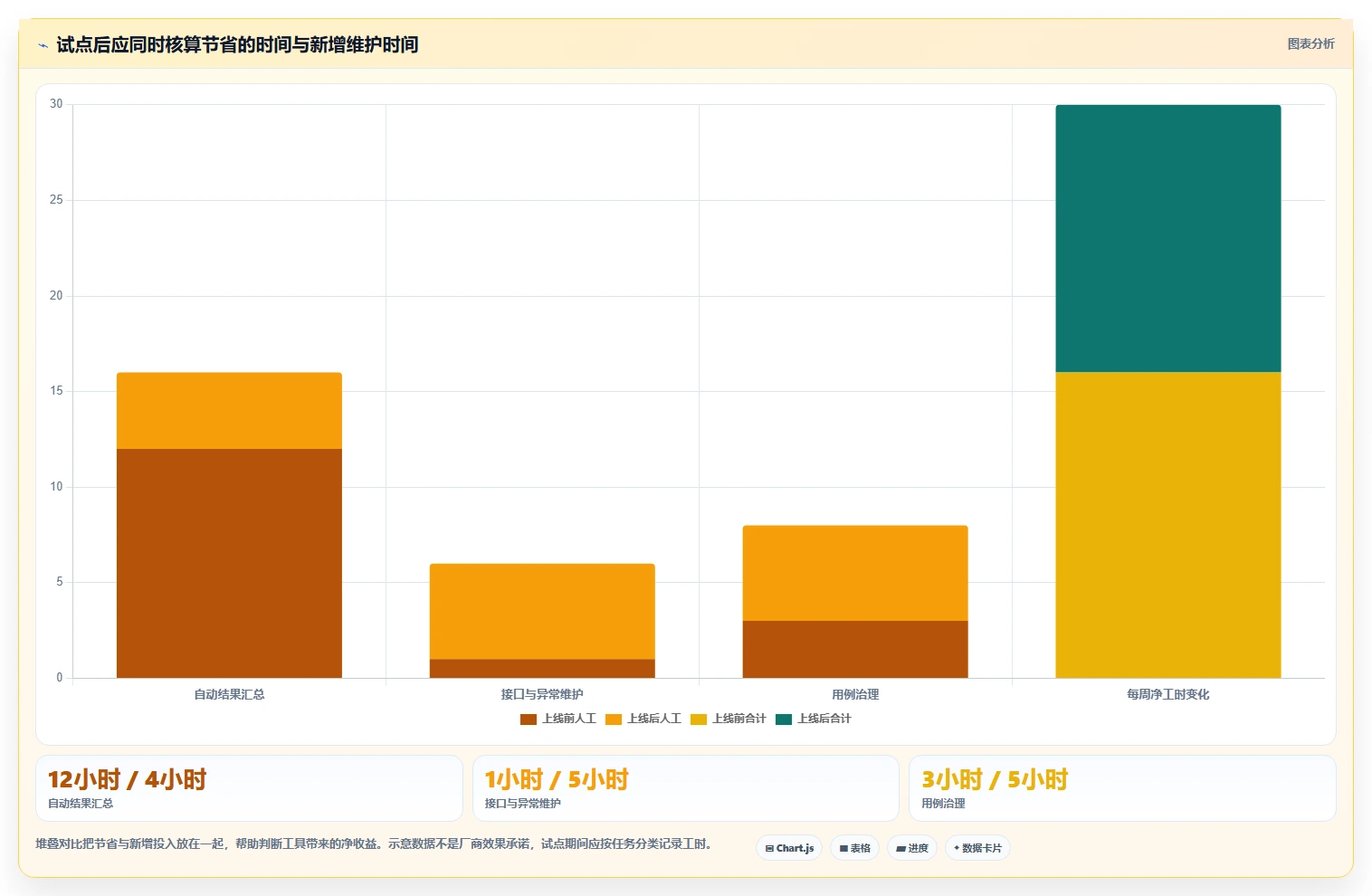Click the yellow segment of 每周净工时变化 bar
The image size is (1372, 896).
[1168, 525]
